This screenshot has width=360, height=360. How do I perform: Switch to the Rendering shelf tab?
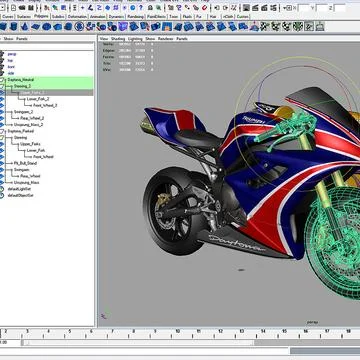135,16
